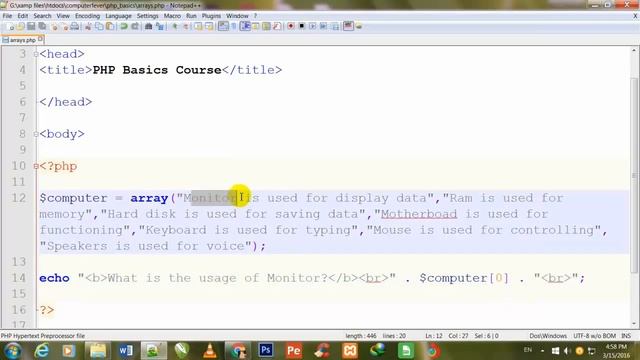Click the 'echo' keyword on line 14
Screen dimensions: 640x360
coord(54,278)
